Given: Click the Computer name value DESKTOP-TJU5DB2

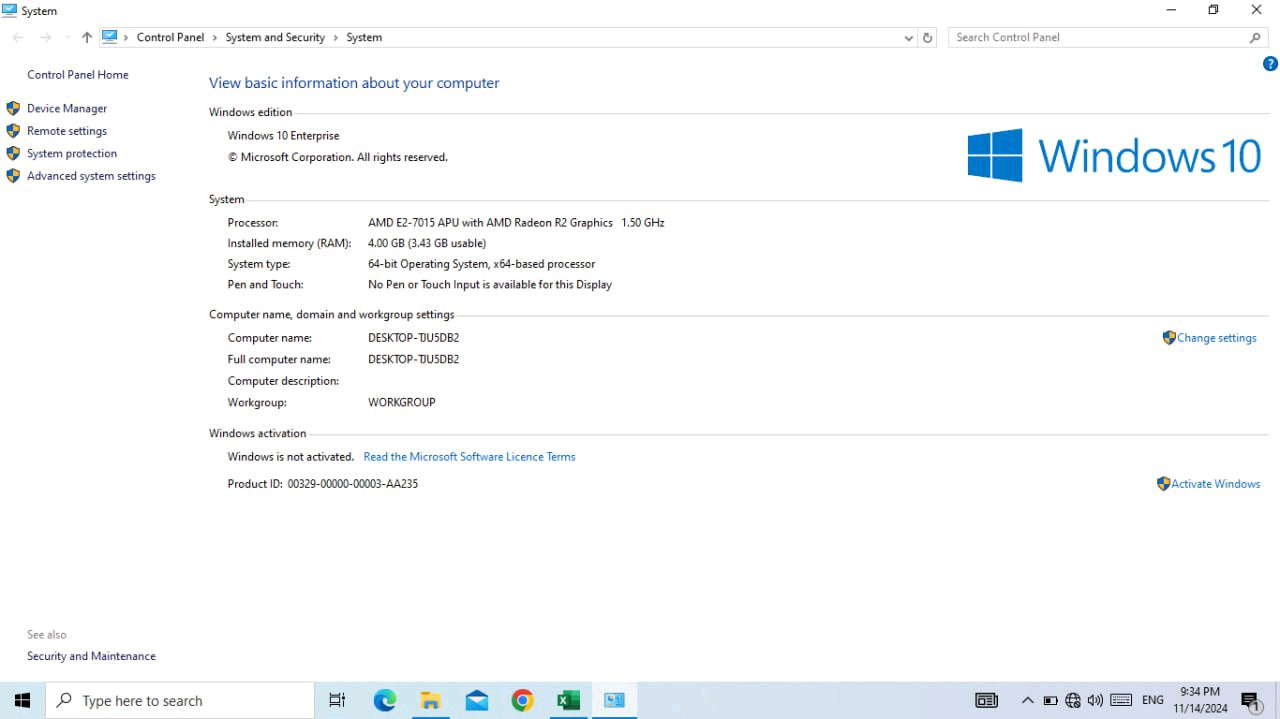Looking at the screenshot, I should (413, 338).
